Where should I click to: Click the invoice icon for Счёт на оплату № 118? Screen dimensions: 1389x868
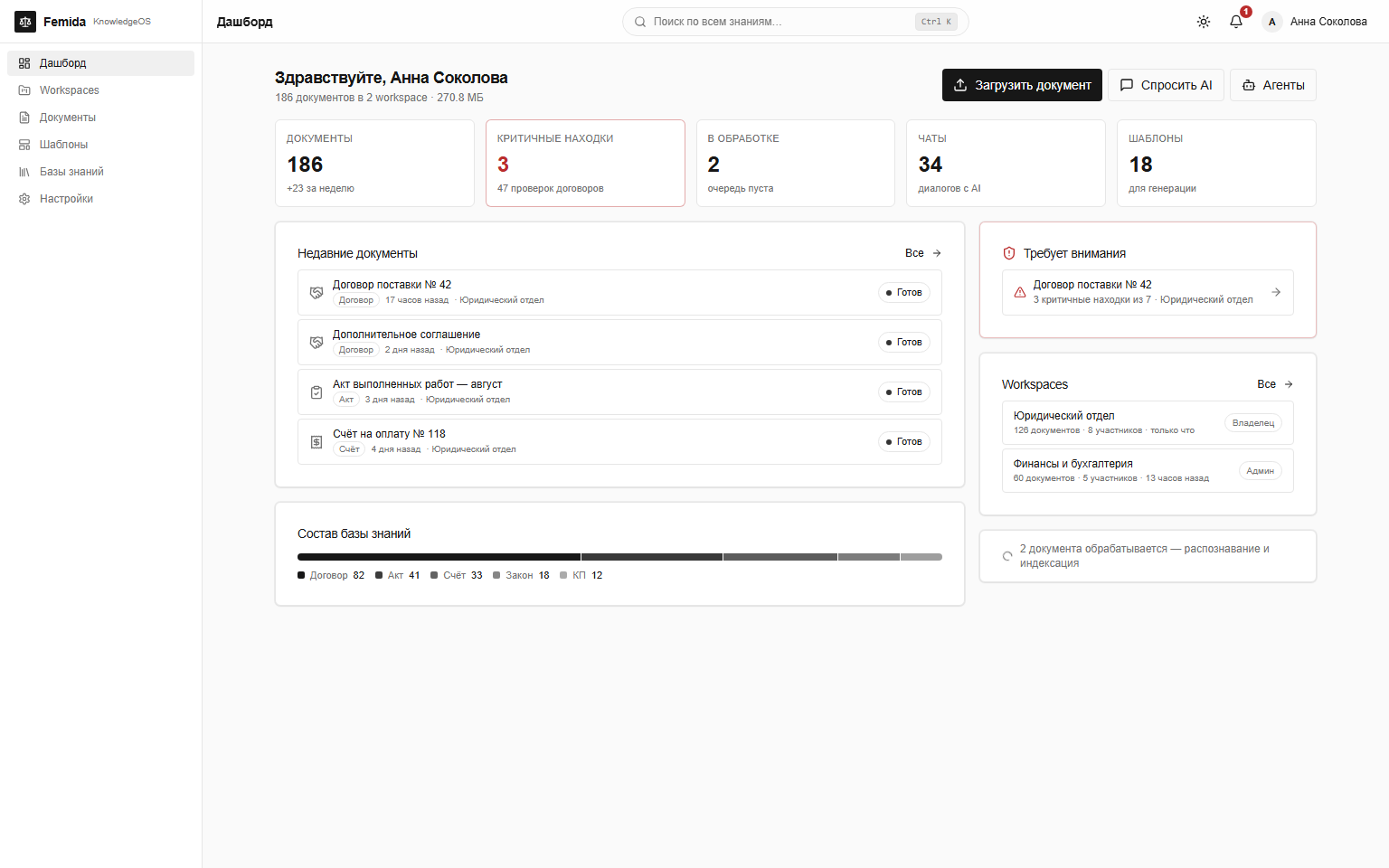pyautogui.click(x=317, y=442)
